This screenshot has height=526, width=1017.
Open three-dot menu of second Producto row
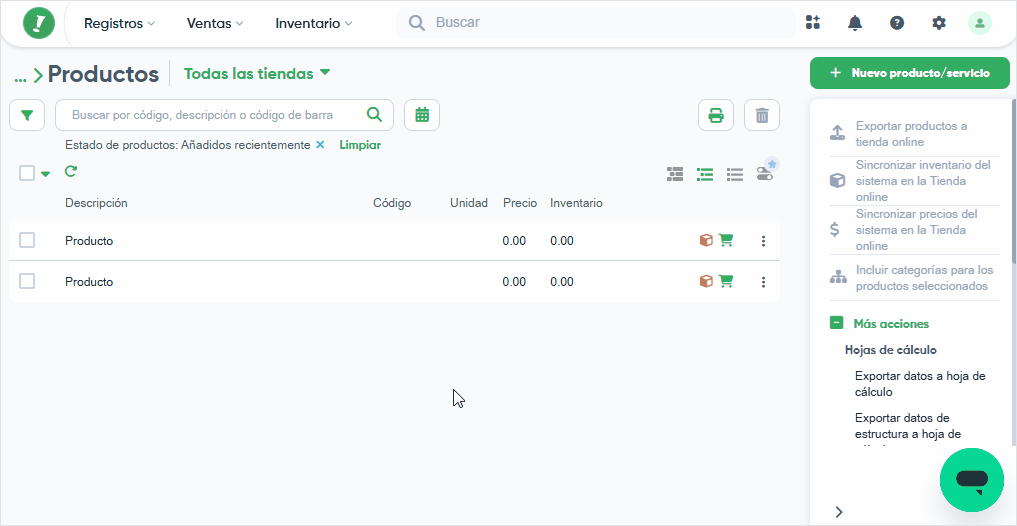763,282
